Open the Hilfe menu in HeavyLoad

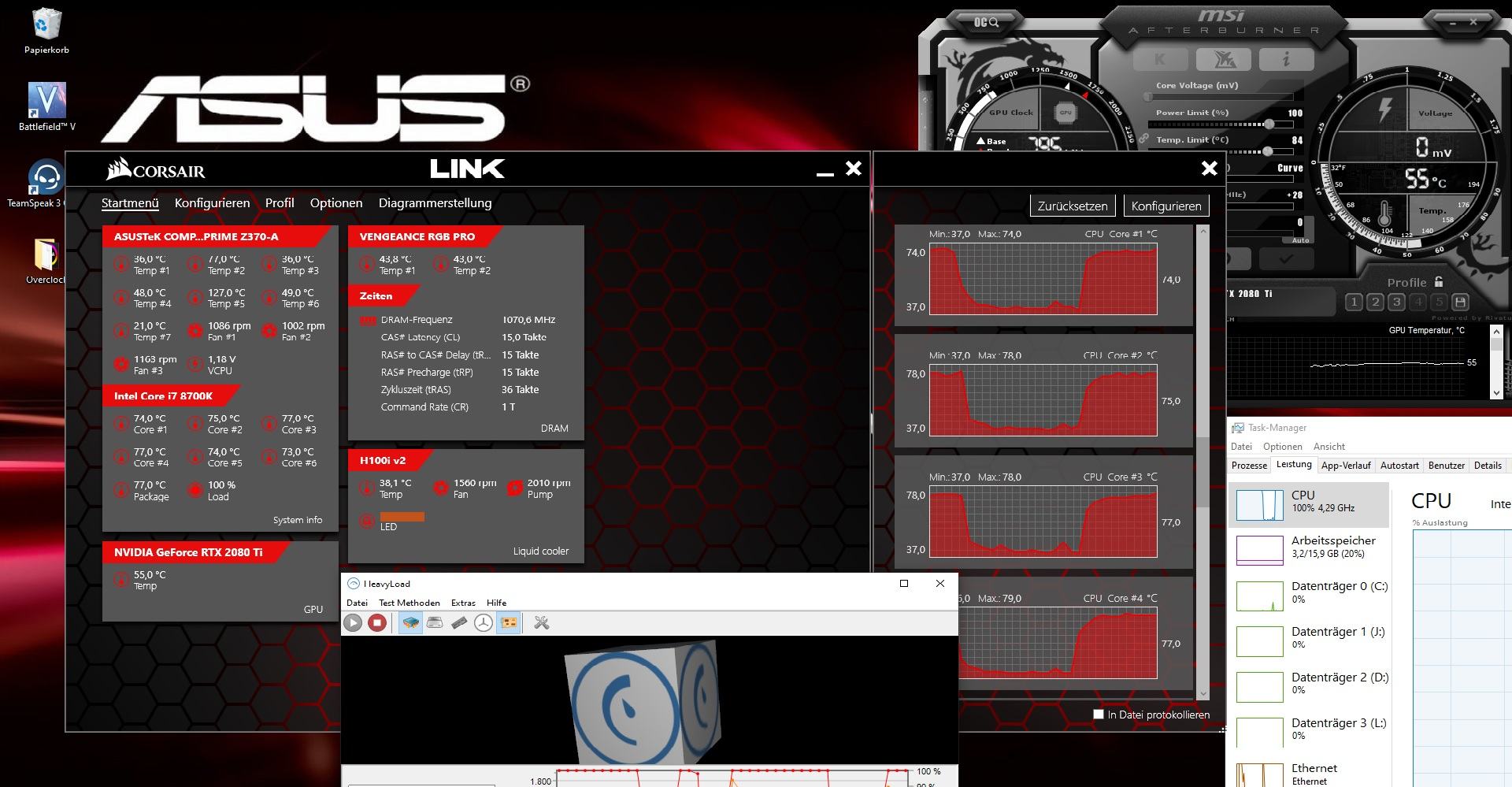pyautogui.click(x=497, y=603)
